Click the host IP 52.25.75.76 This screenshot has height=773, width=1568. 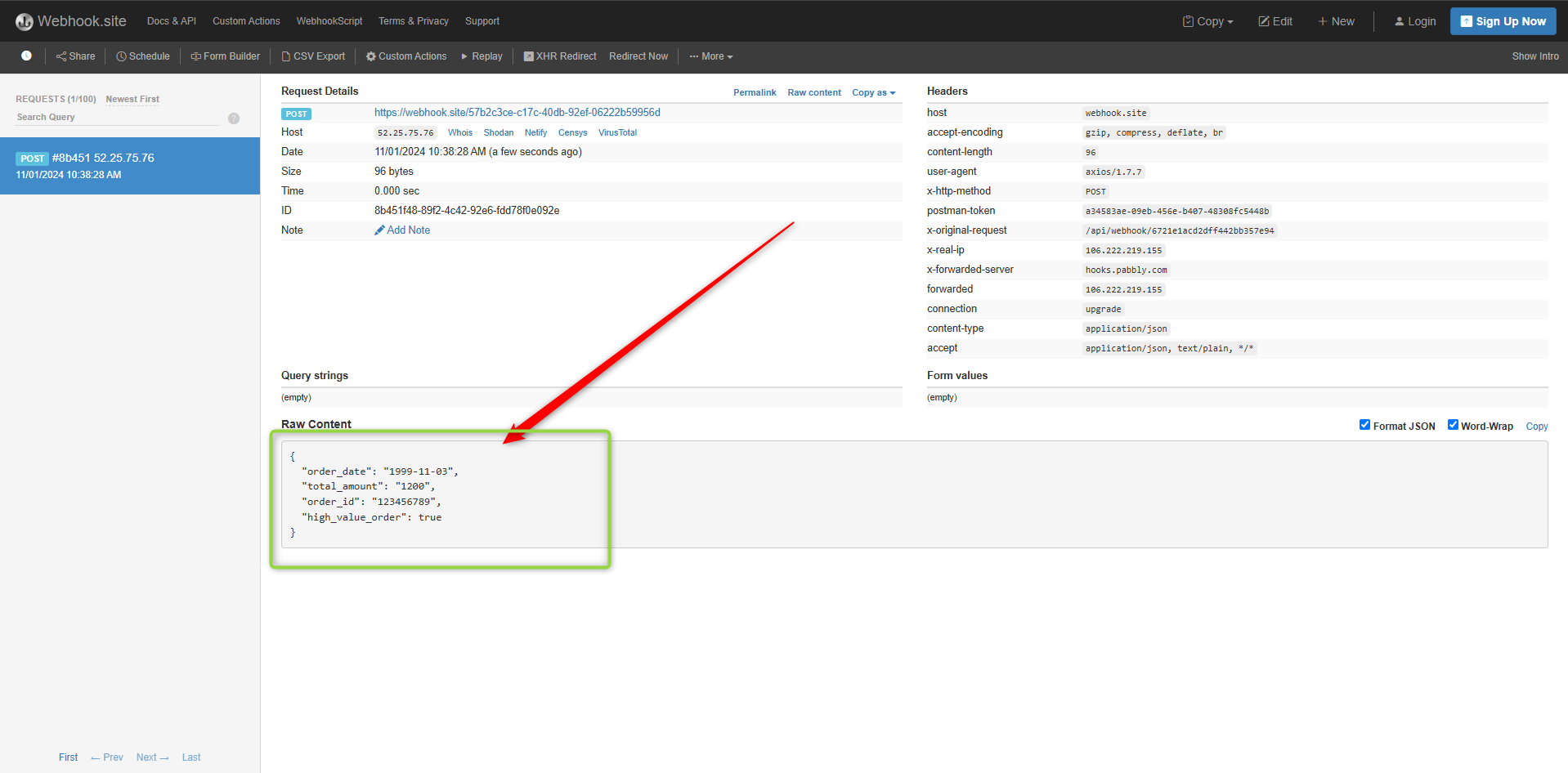pyautogui.click(x=405, y=132)
